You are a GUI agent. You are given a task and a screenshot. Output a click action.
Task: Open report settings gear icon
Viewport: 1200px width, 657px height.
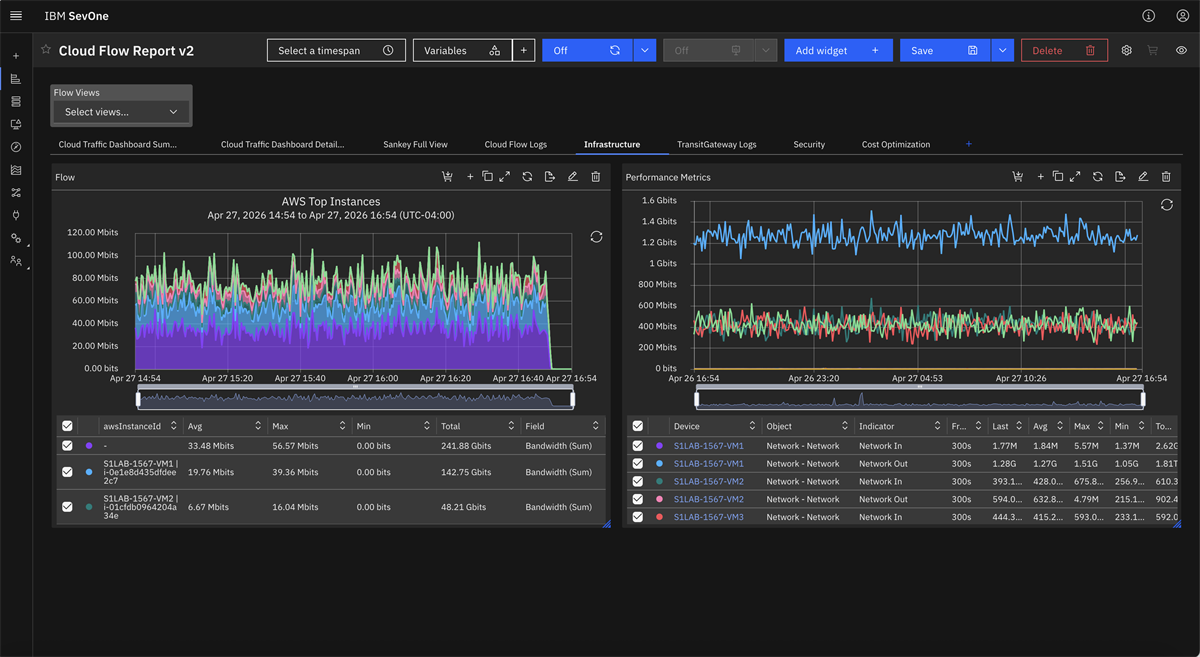1126,50
